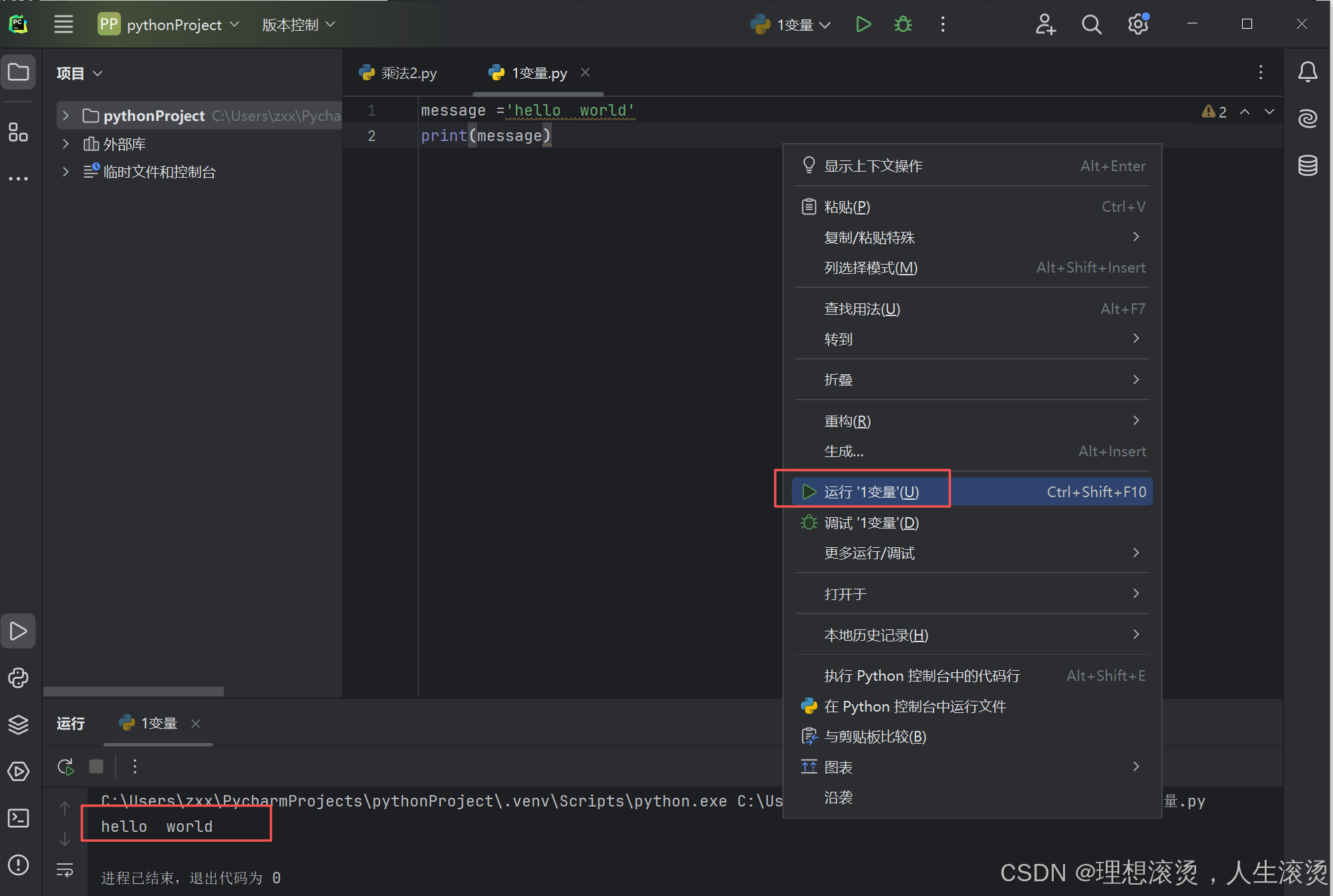This screenshot has height=896, width=1333.
Task: Choose 粘贴(P) from context menu
Action: (x=972, y=206)
